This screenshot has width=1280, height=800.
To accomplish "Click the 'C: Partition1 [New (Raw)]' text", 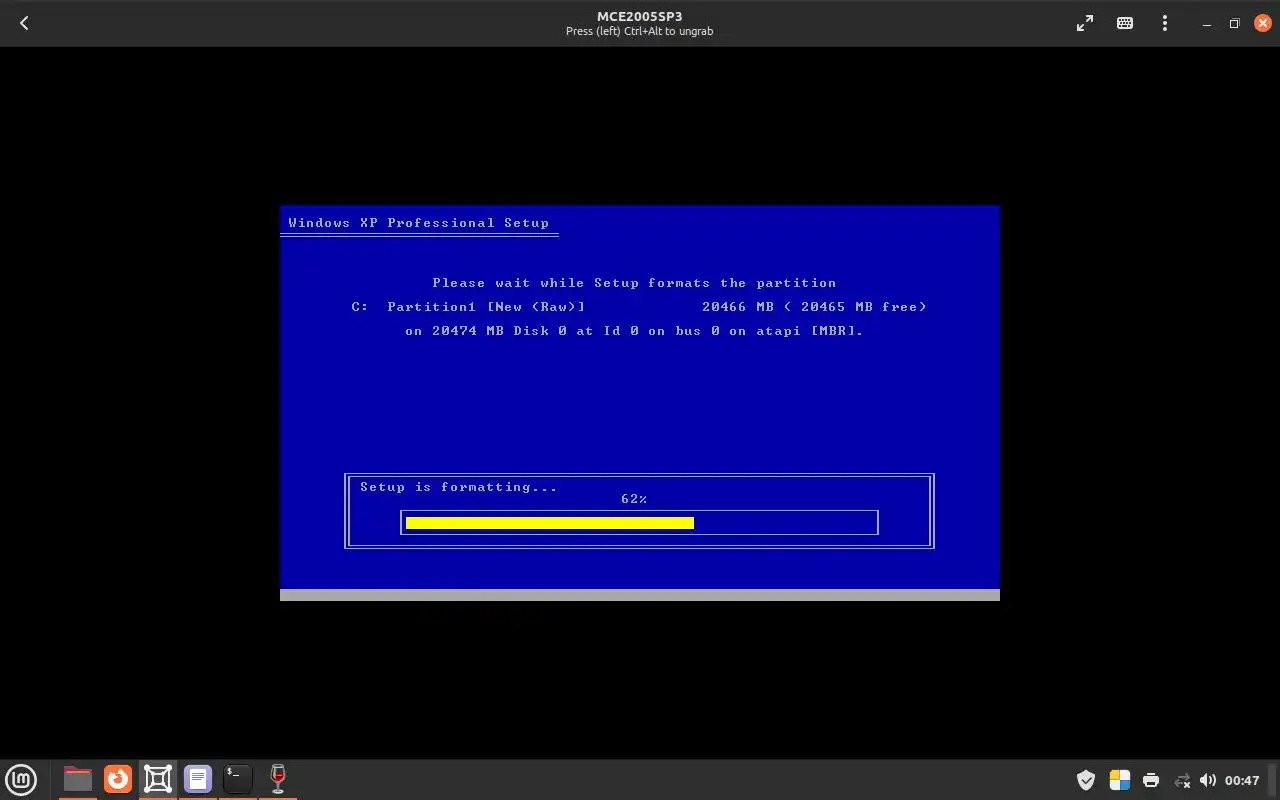I will tap(468, 307).
